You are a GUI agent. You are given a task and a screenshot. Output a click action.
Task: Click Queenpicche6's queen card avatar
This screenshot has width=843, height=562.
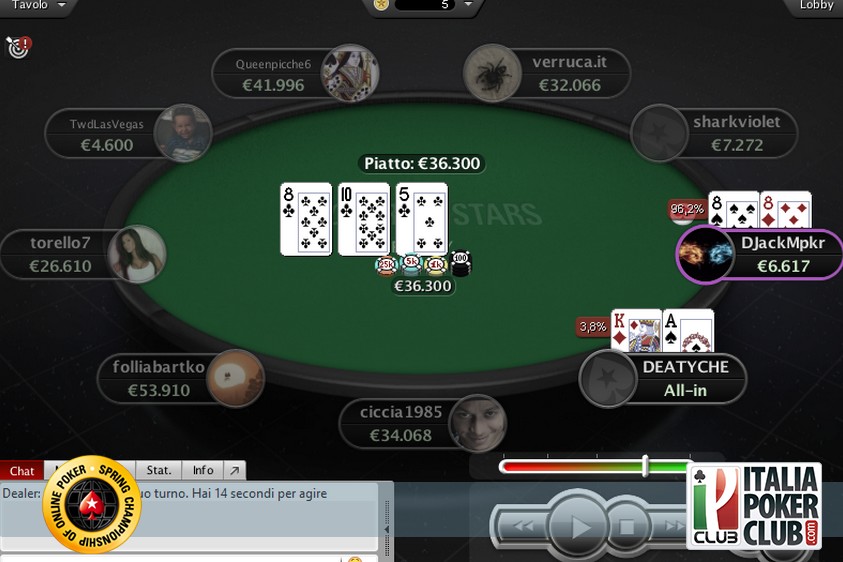click(x=349, y=73)
